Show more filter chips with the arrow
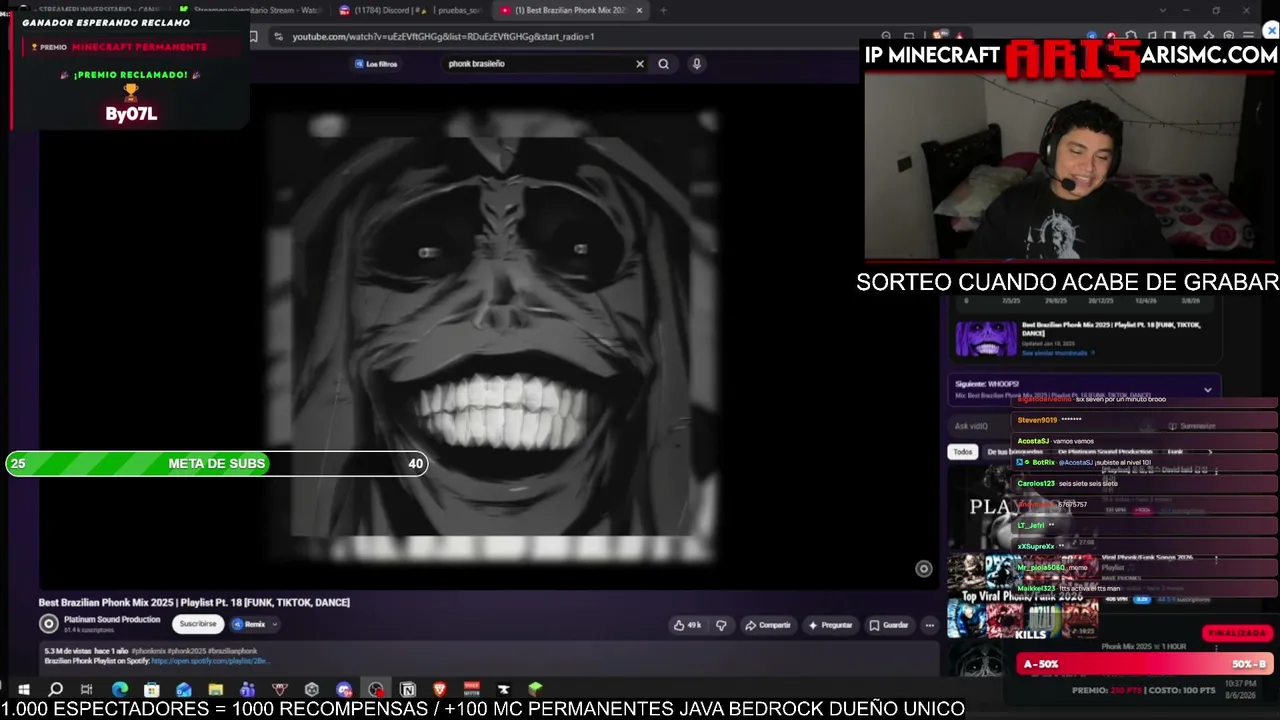This screenshot has width=1280, height=720. [1210, 452]
